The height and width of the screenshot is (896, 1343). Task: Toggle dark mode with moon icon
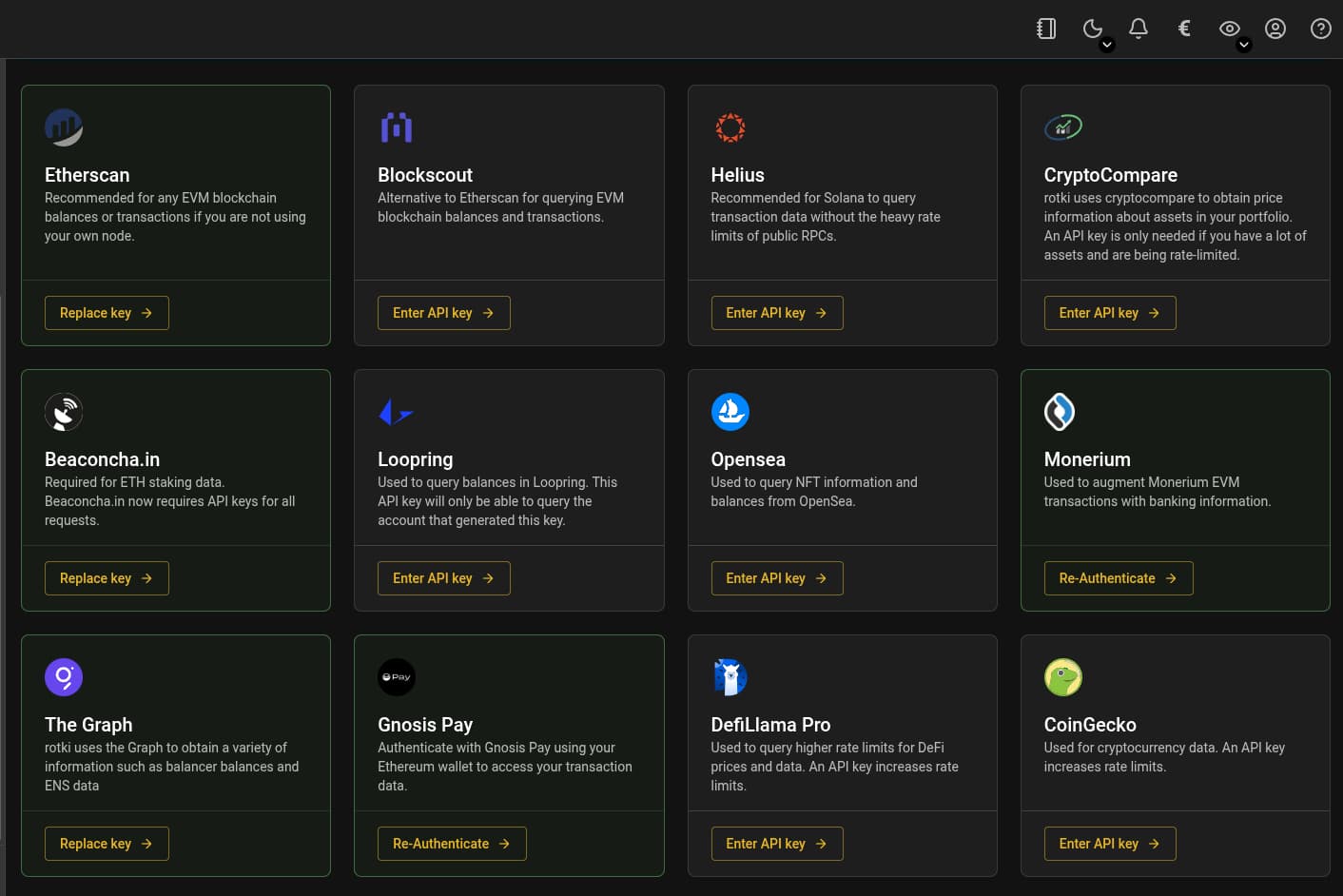1092,29
